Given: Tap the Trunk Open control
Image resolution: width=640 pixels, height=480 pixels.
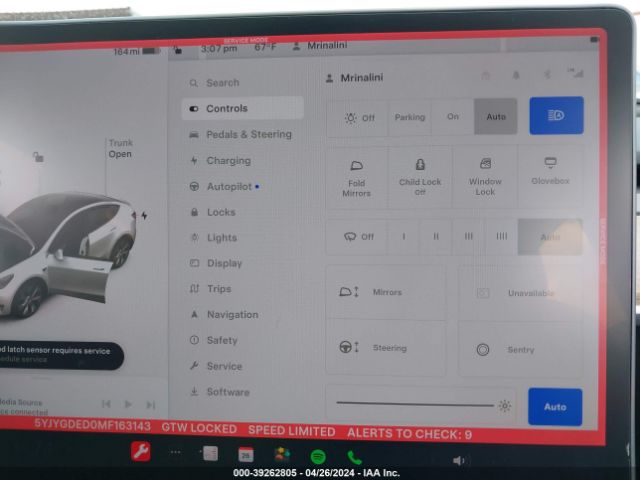Looking at the screenshot, I should [120, 149].
